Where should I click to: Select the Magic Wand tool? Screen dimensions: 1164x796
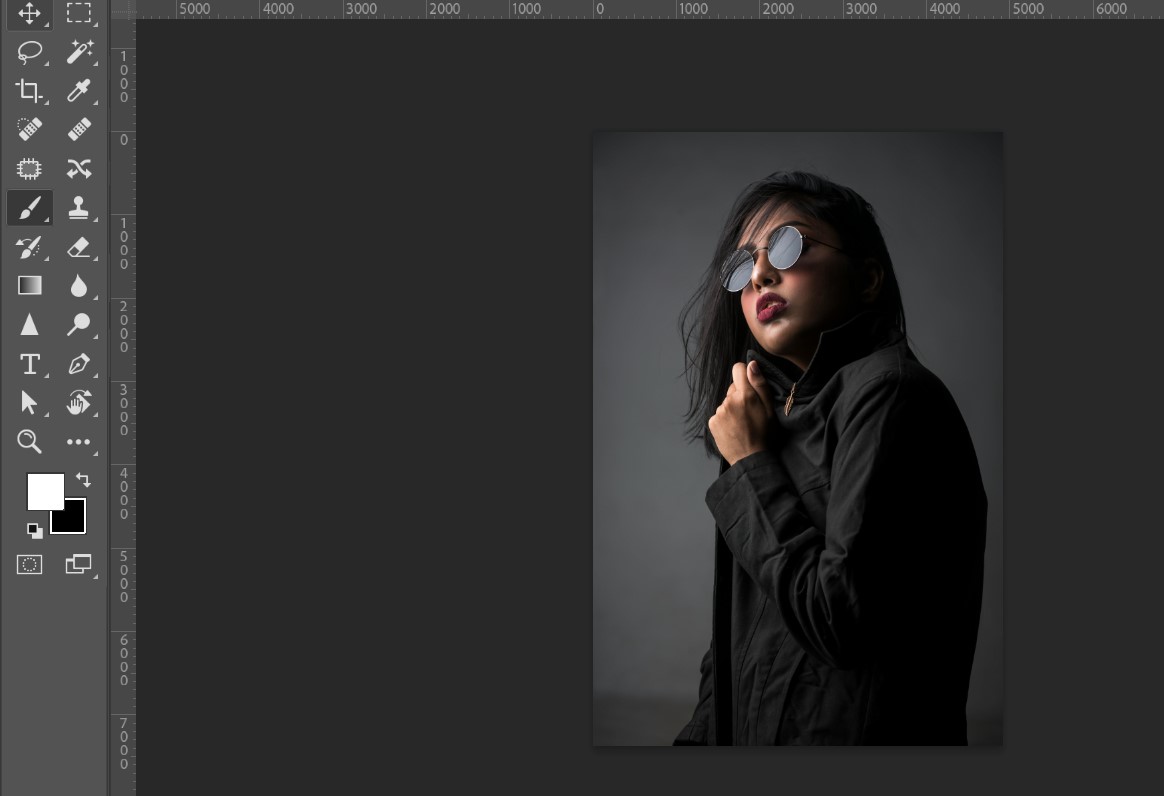(79, 52)
